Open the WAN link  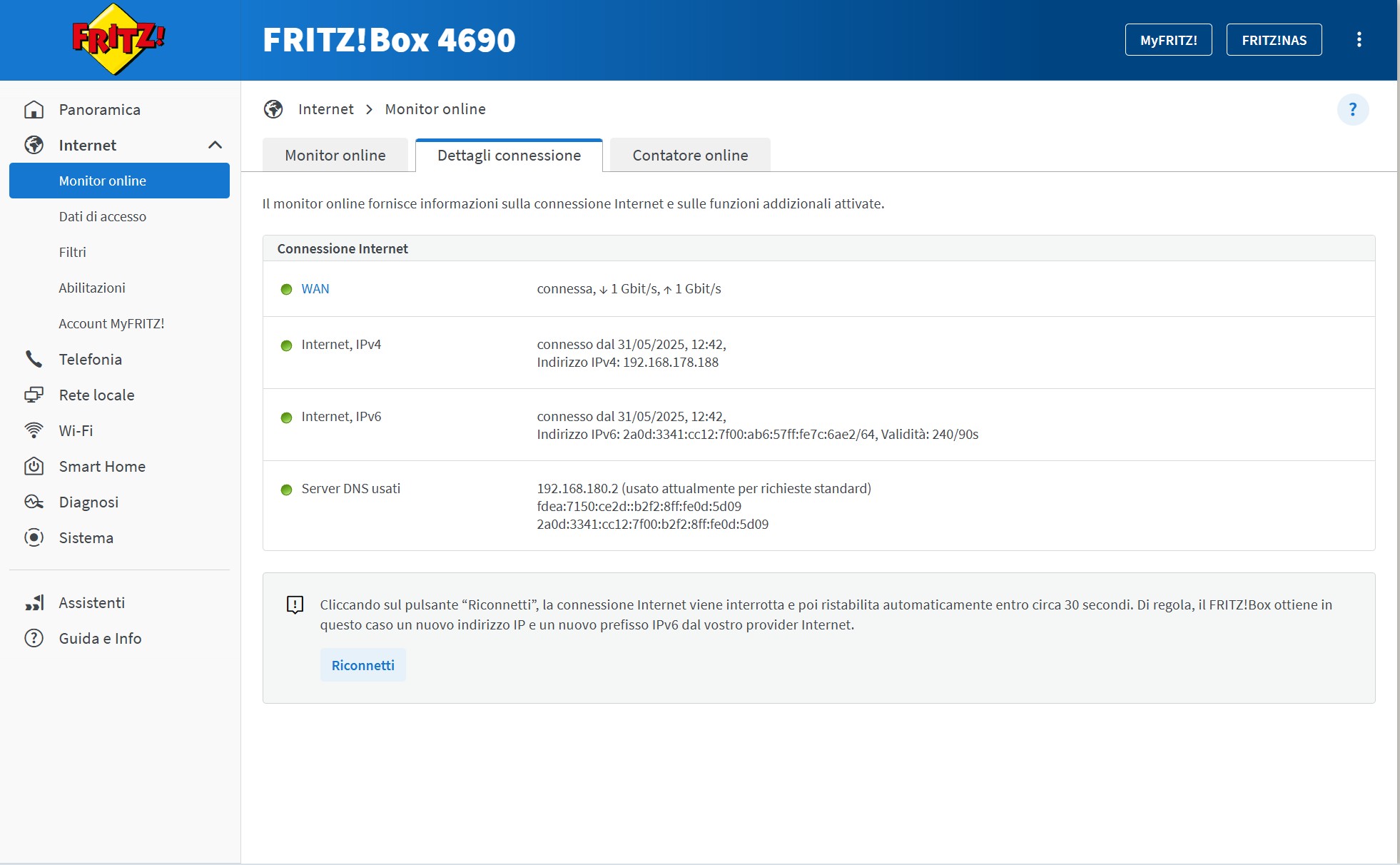click(x=315, y=288)
